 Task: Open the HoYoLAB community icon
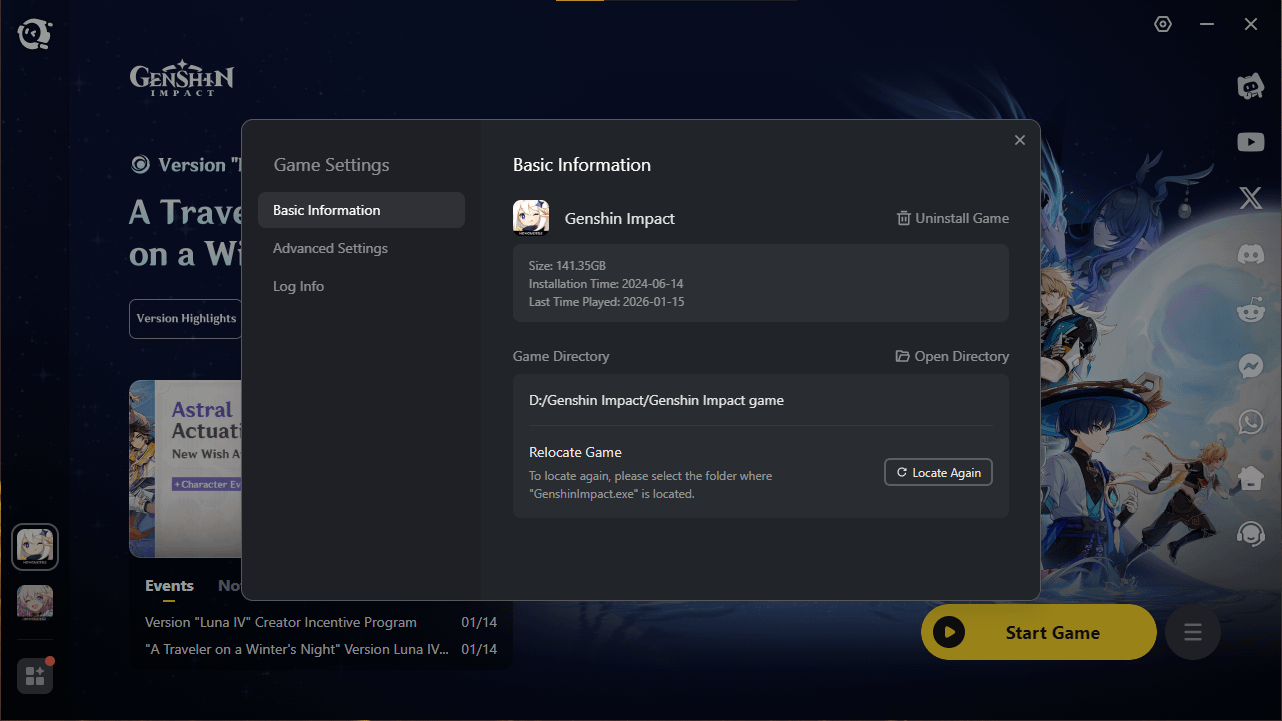tap(1250, 86)
